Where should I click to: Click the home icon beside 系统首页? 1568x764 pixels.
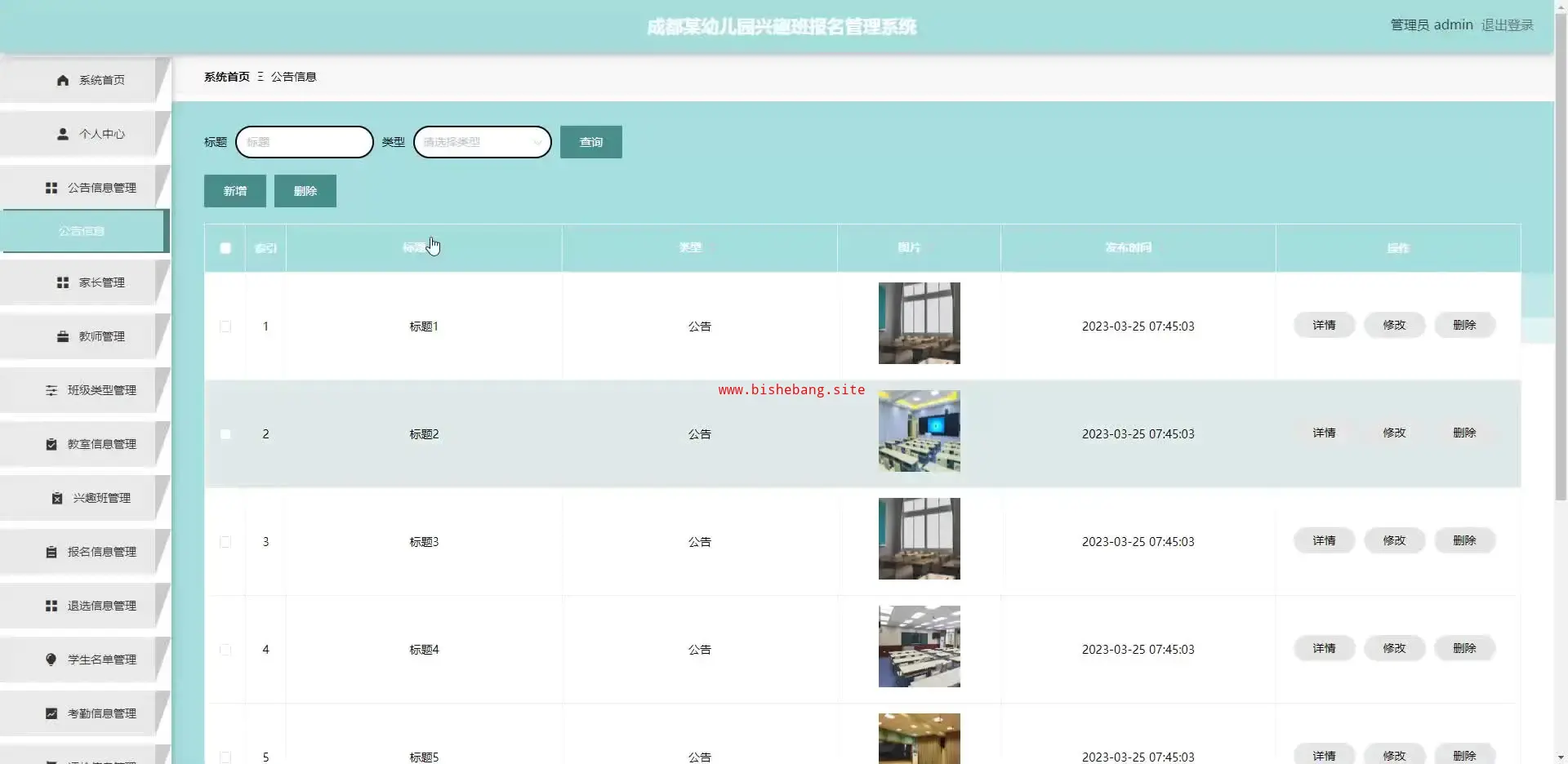click(x=63, y=80)
